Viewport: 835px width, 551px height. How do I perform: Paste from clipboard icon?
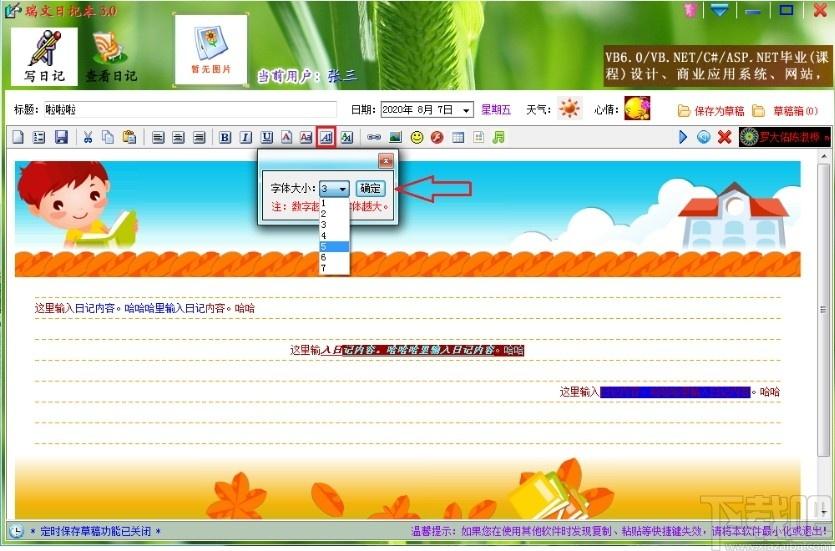point(129,137)
